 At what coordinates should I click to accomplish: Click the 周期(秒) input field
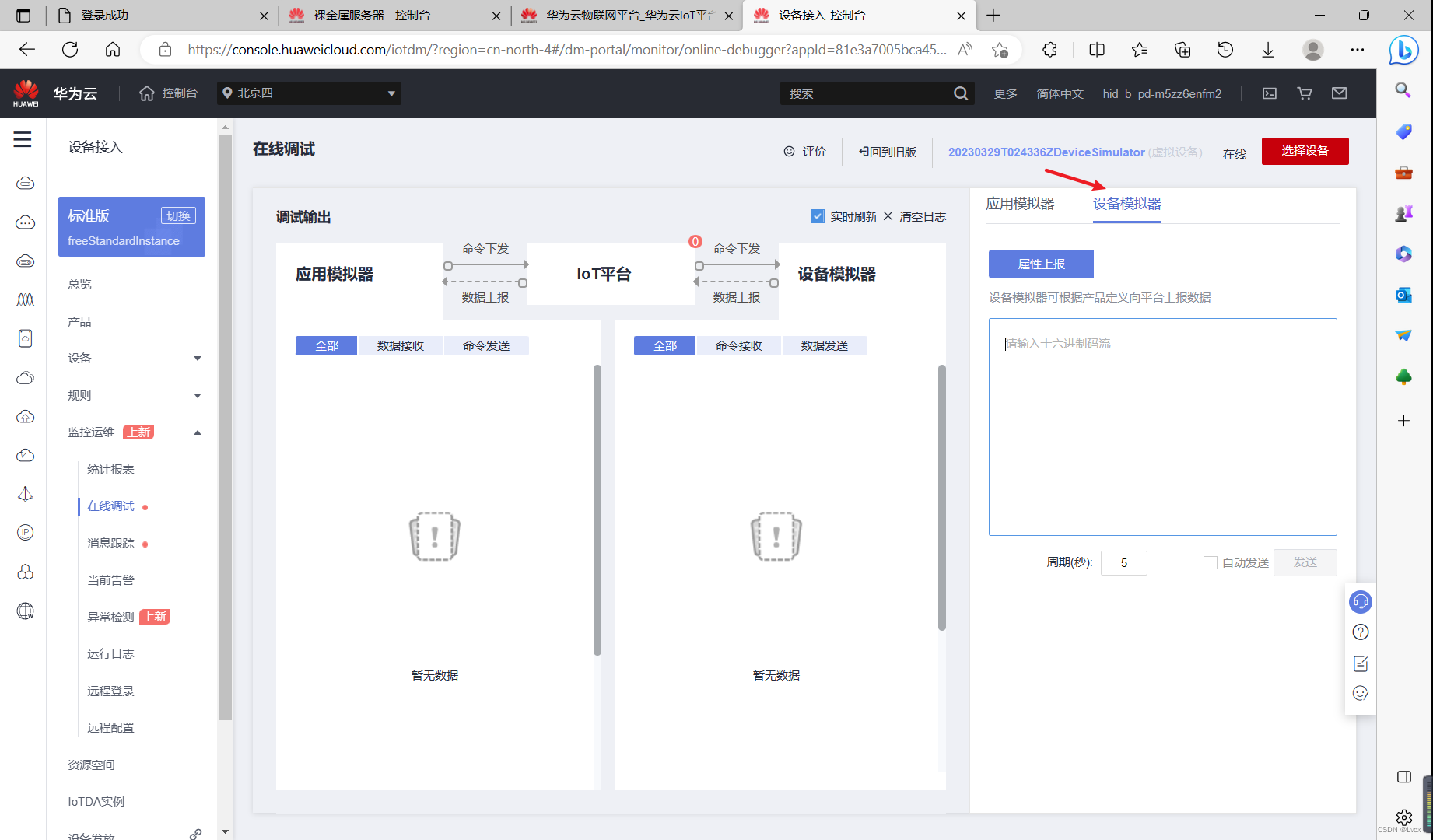click(1123, 562)
